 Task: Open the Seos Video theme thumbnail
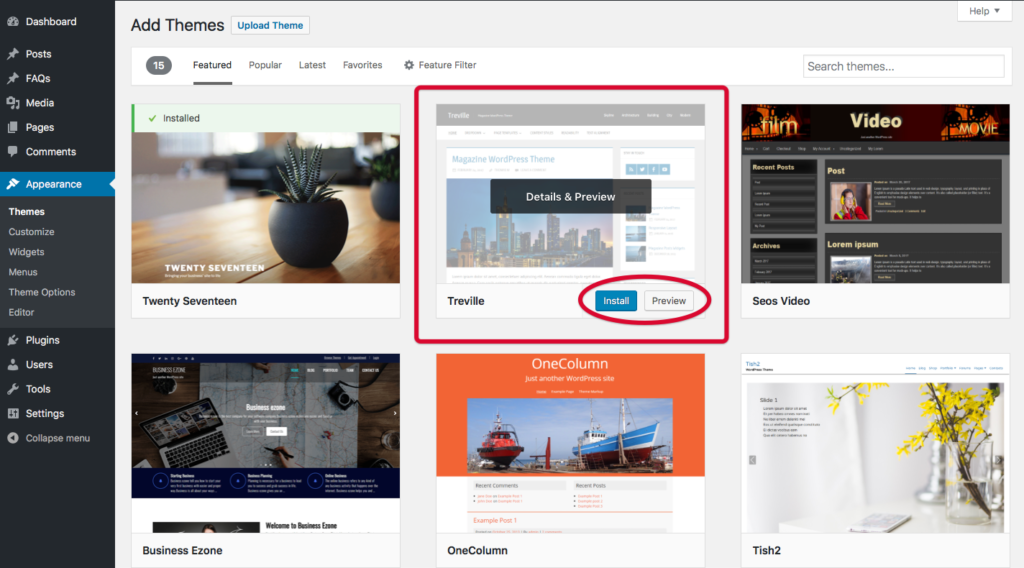click(875, 194)
